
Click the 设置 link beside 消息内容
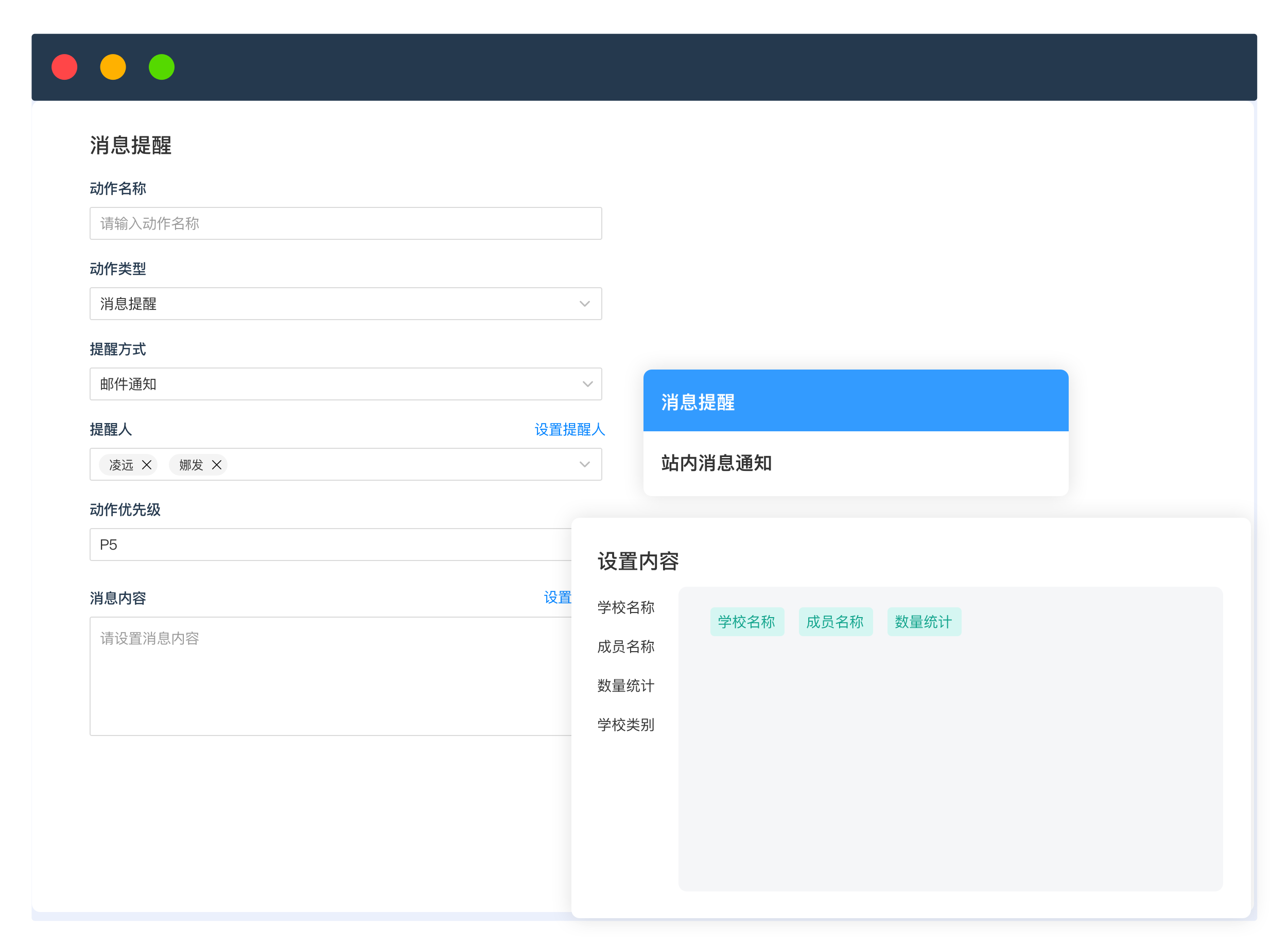[x=557, y=598]
